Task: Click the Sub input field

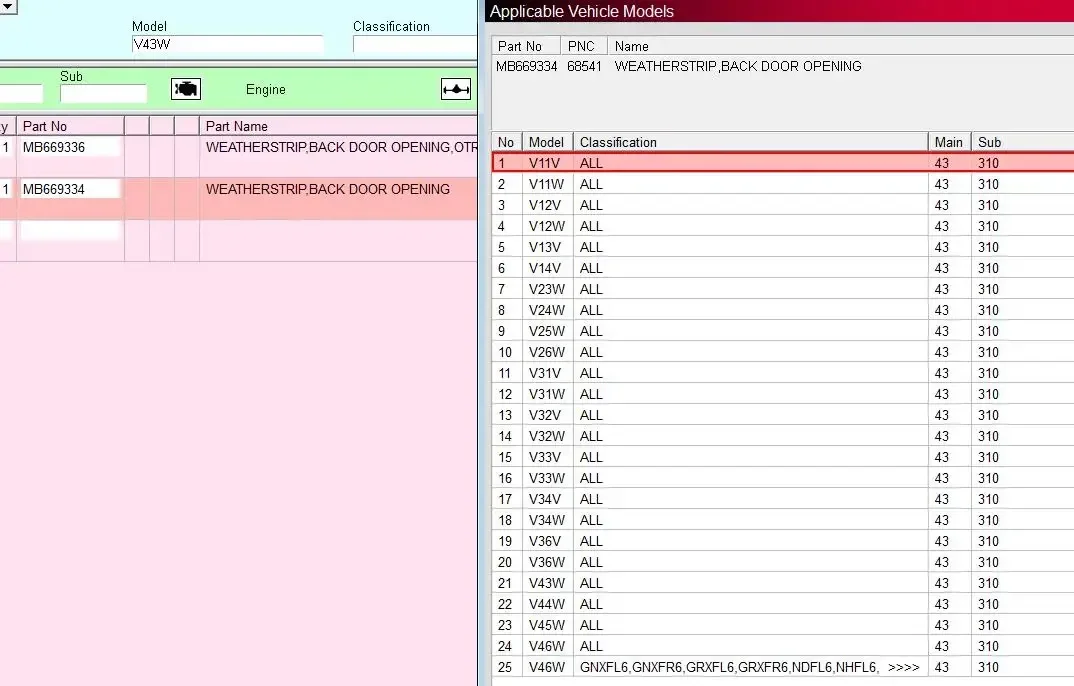Action: [x=103, y=93]
